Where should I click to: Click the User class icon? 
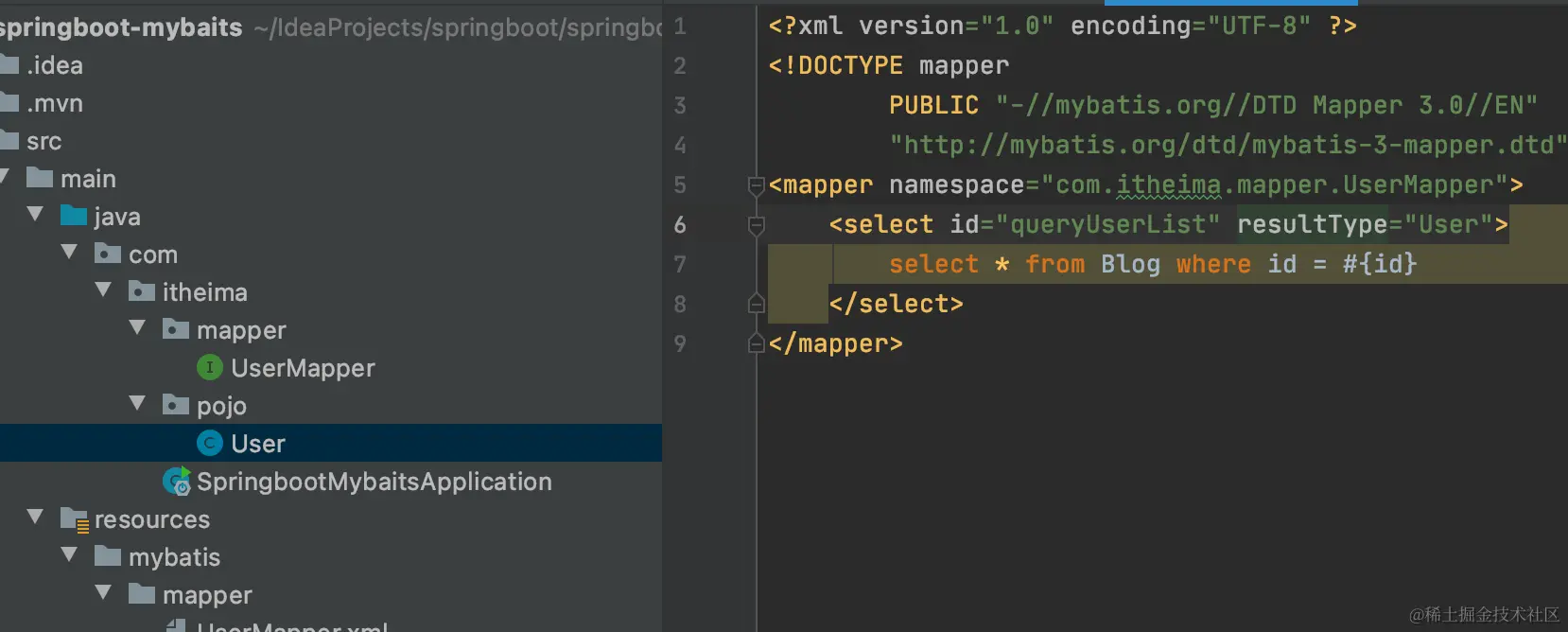tap(209, 443)
